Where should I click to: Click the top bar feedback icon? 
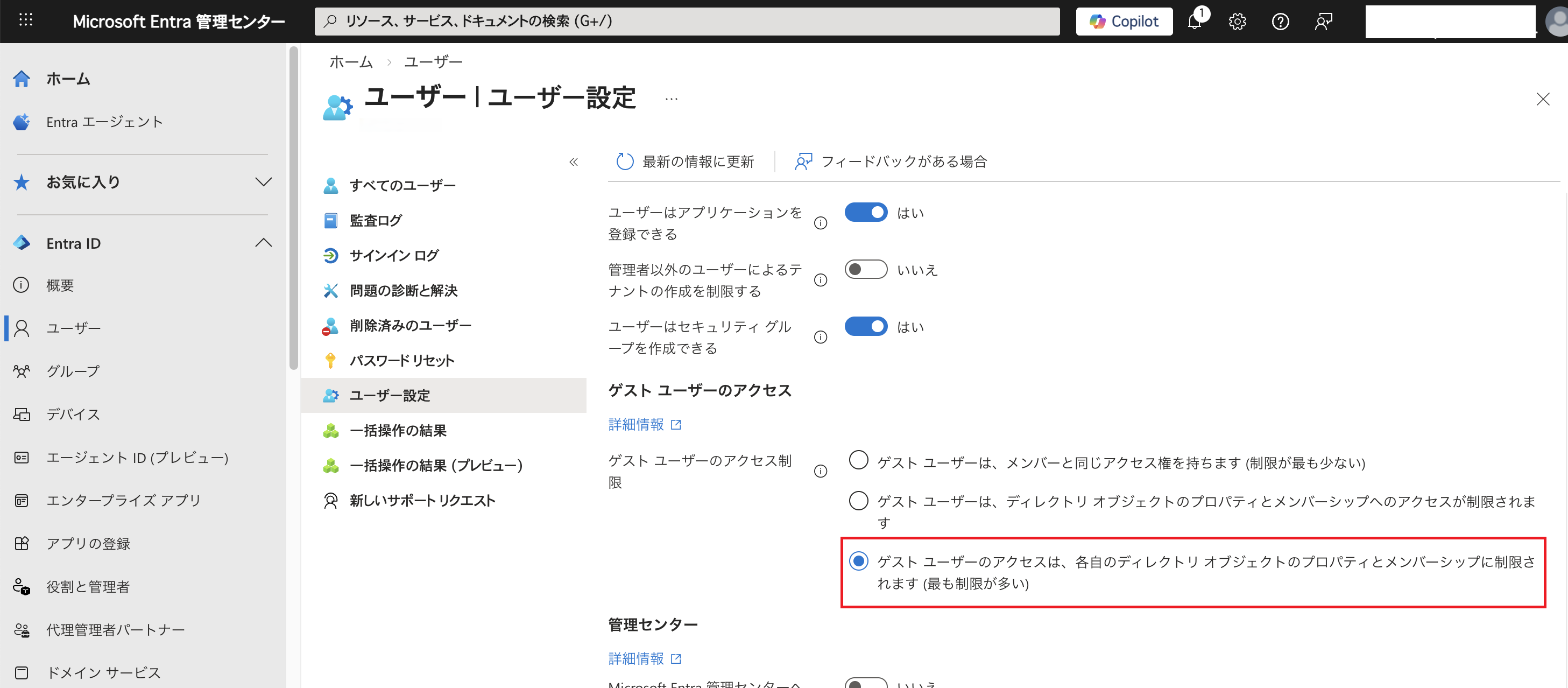1323,22
